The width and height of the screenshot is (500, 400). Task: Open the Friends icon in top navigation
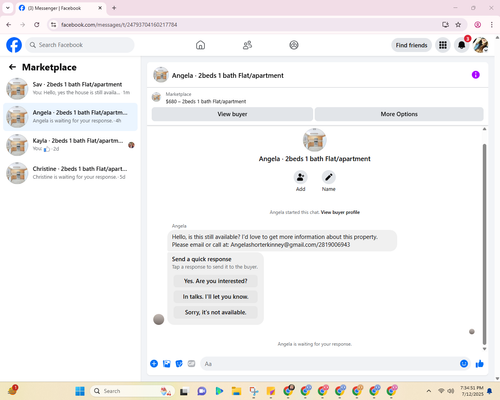pyautogui.click(x=247, y=45)
